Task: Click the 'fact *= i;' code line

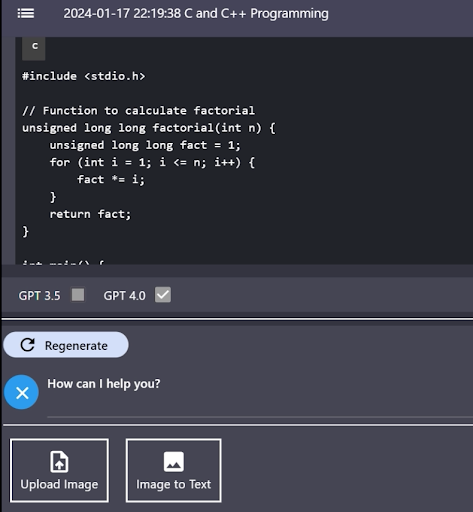Action: pyautogui.click(x=111, y=180)
